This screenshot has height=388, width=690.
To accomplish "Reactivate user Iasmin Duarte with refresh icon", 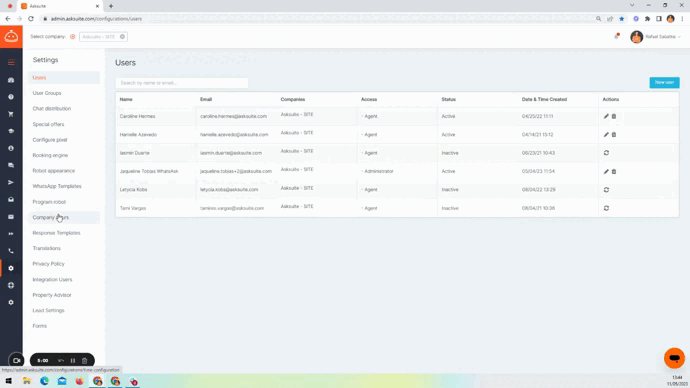I will (x=606, y=153).
